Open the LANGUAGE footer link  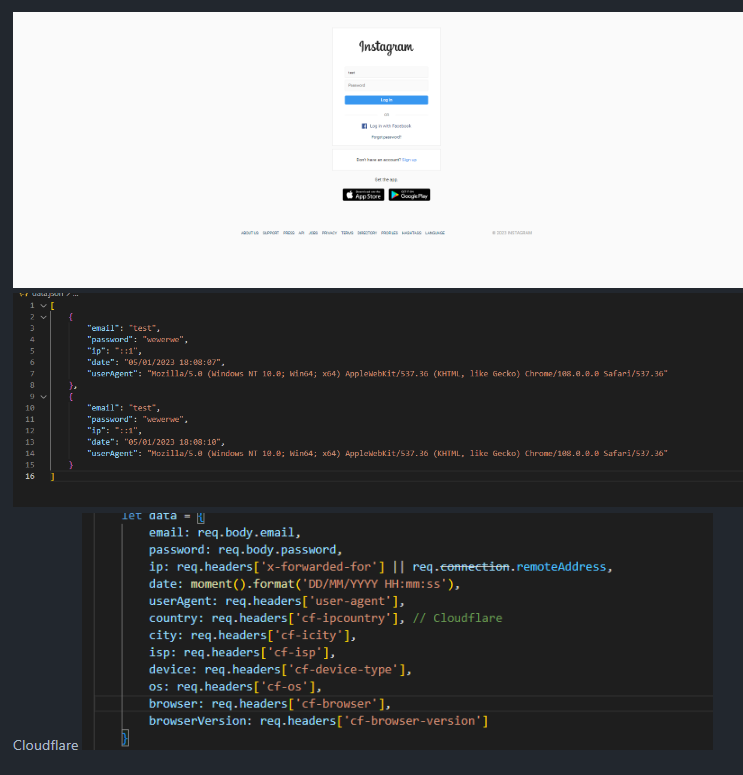click(x=435, y=233)
